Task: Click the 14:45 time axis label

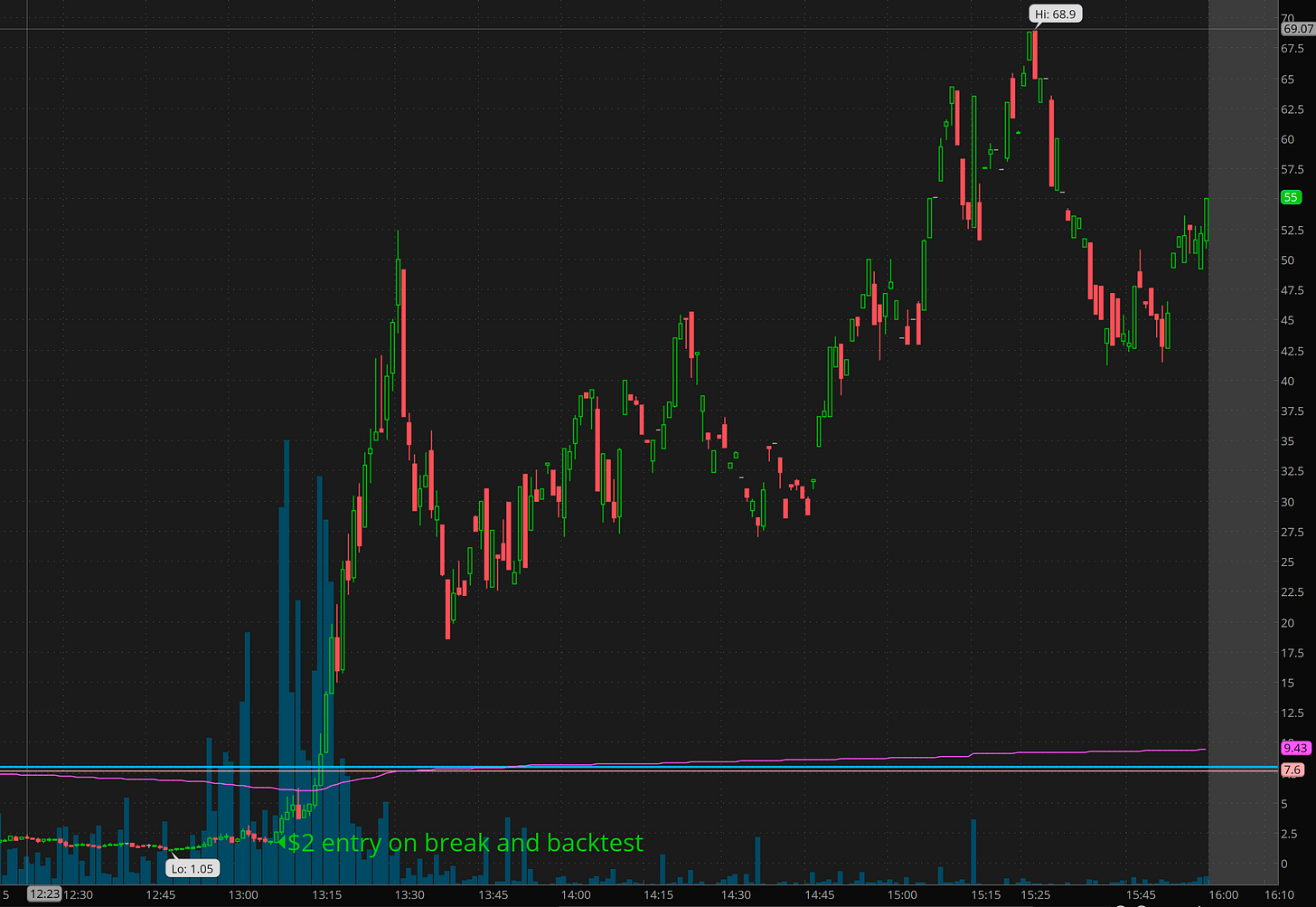Action: pyautogui.click(x=820, y=895)
